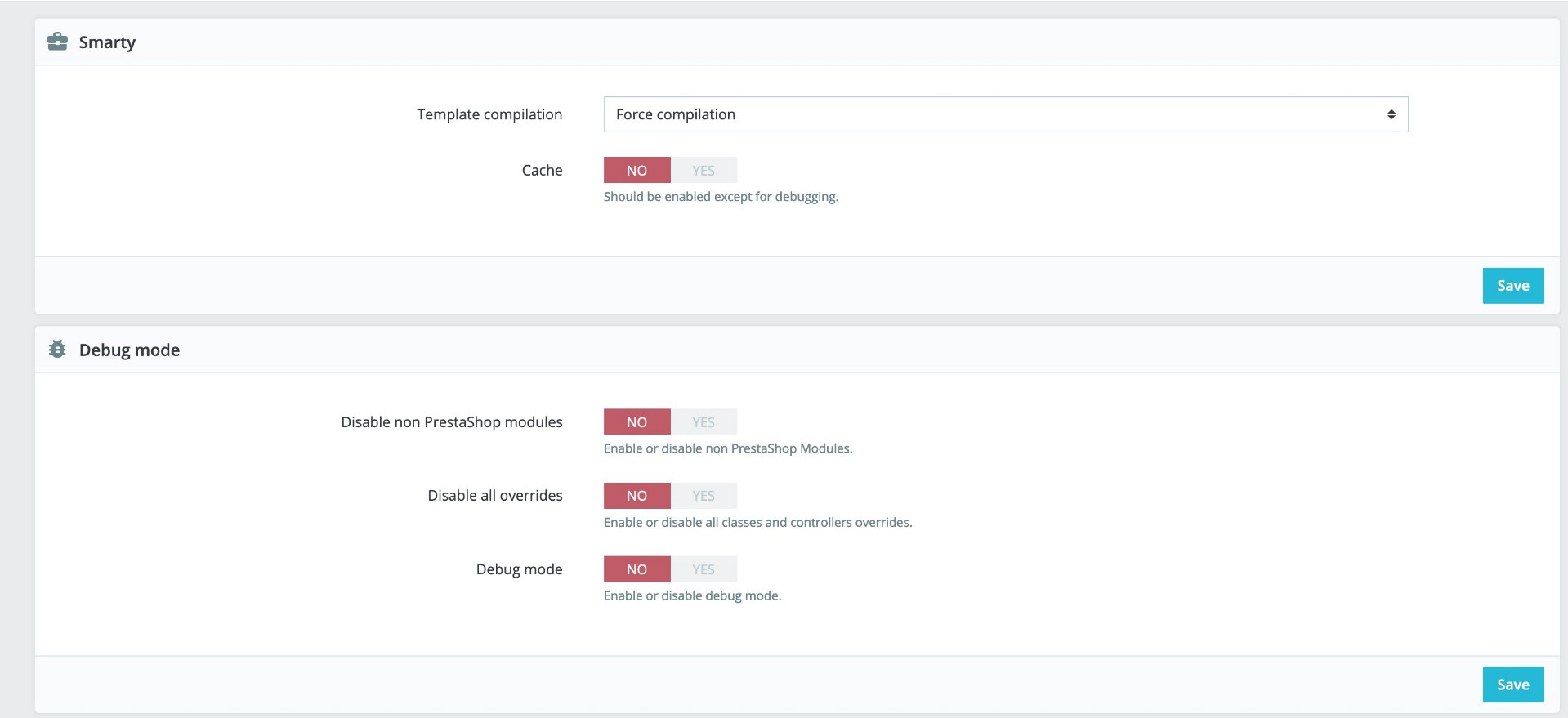
Task: Turn Debug mode toggle to YES
Action: (704, 569)
